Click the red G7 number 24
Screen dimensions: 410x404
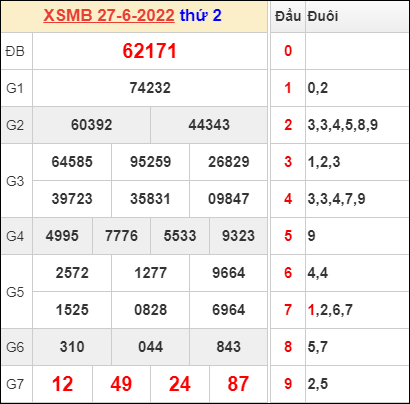click(x=180, y=384)
